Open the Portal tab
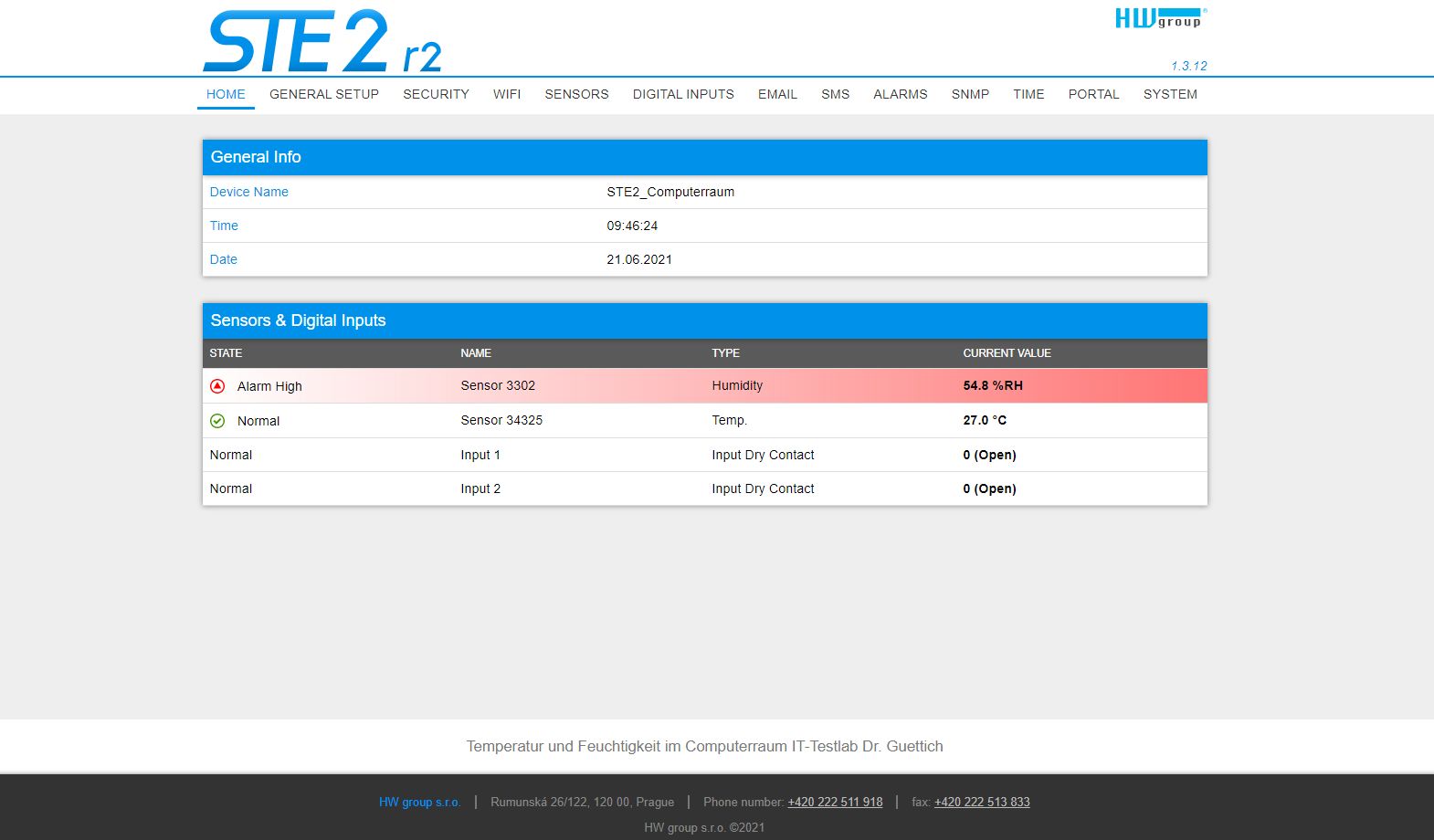 (x=1093, y=94)
